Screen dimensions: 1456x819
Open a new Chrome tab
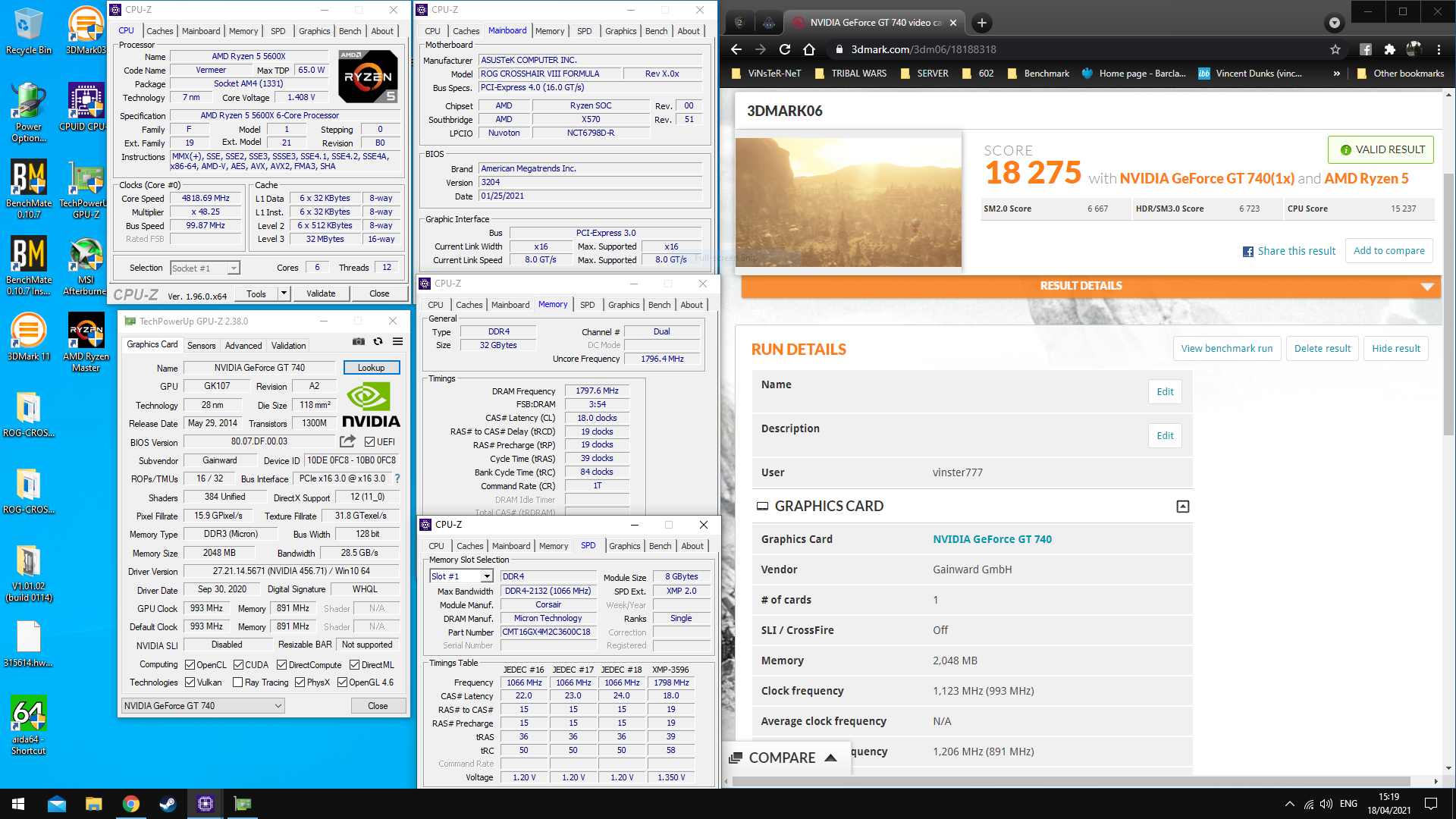pos(981,23)
